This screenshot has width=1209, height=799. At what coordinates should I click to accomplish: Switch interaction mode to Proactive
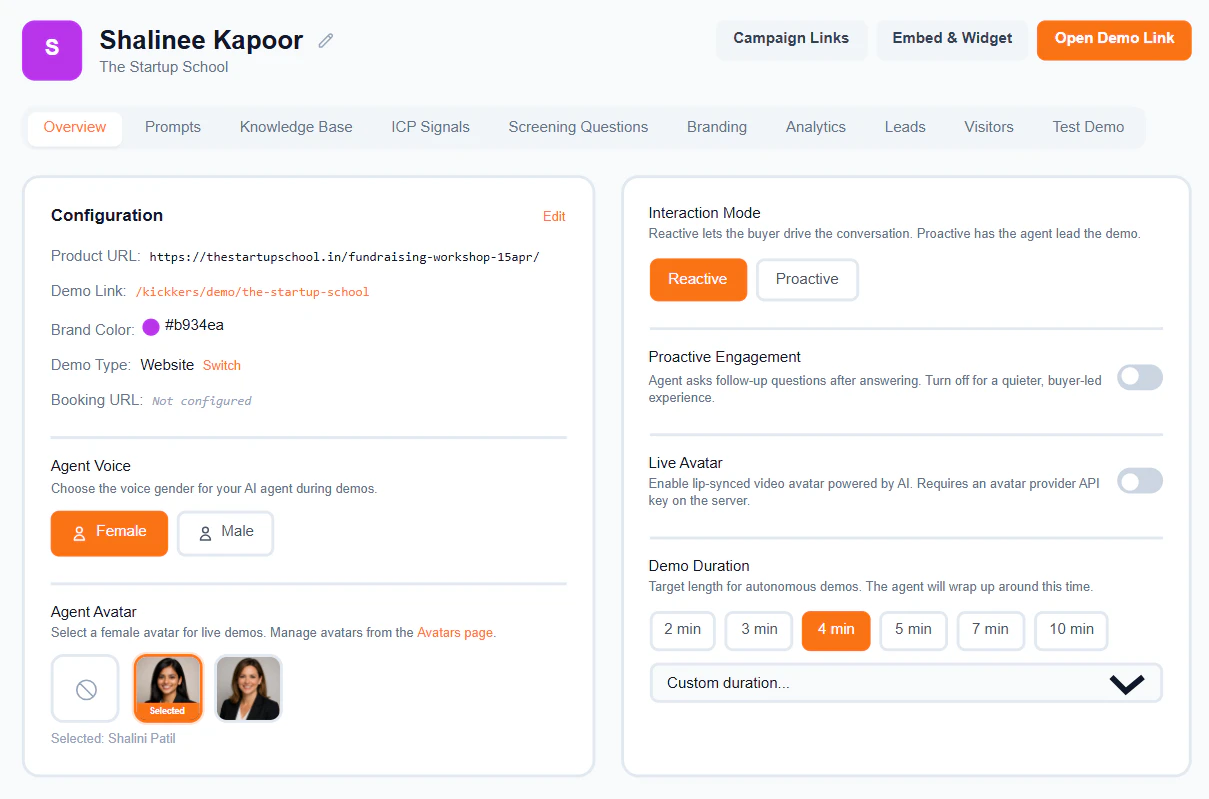pyautogui.click(x=807, y=280)
